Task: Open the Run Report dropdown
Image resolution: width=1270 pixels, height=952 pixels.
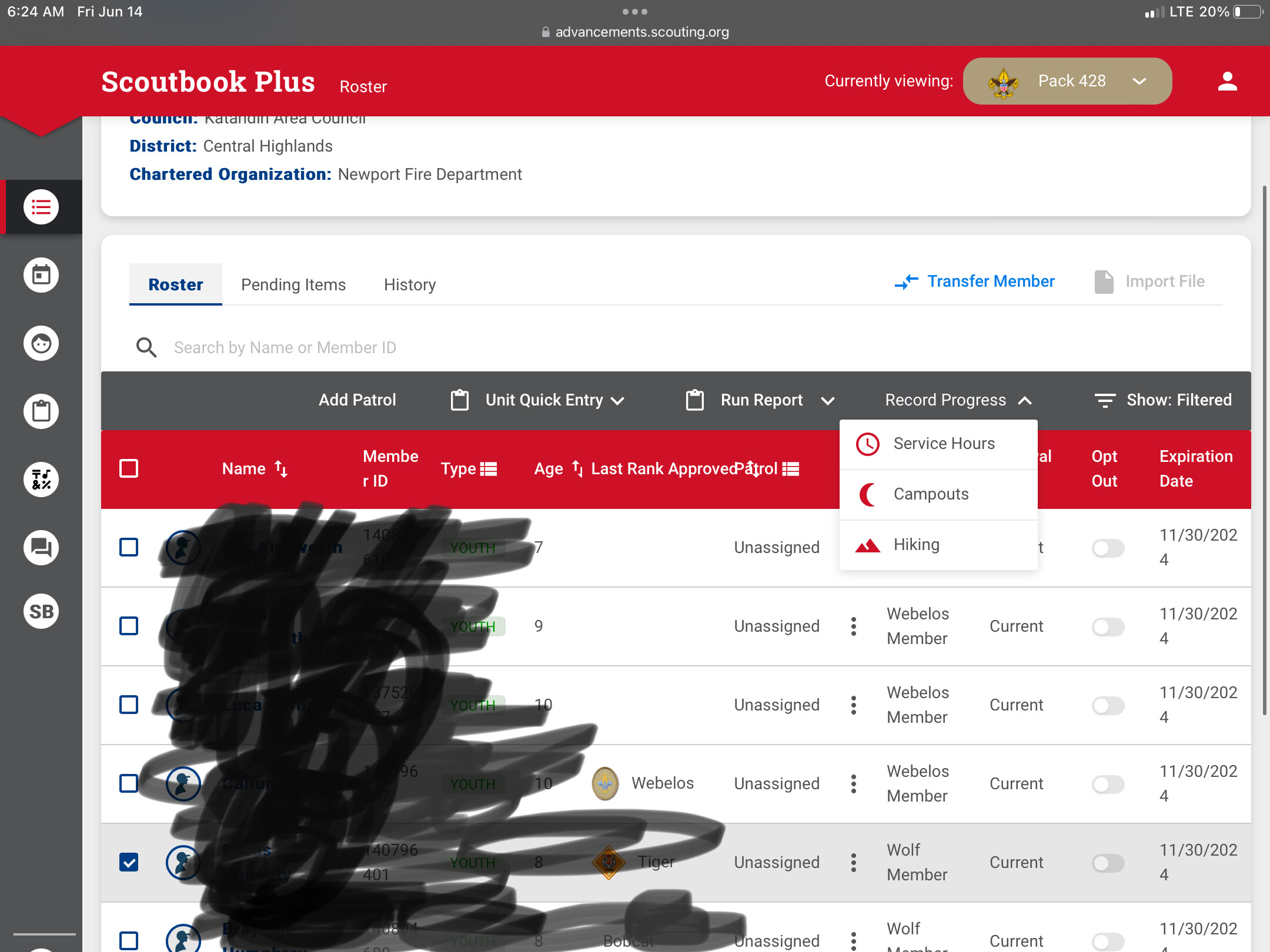Action: (x=761, y=400)
